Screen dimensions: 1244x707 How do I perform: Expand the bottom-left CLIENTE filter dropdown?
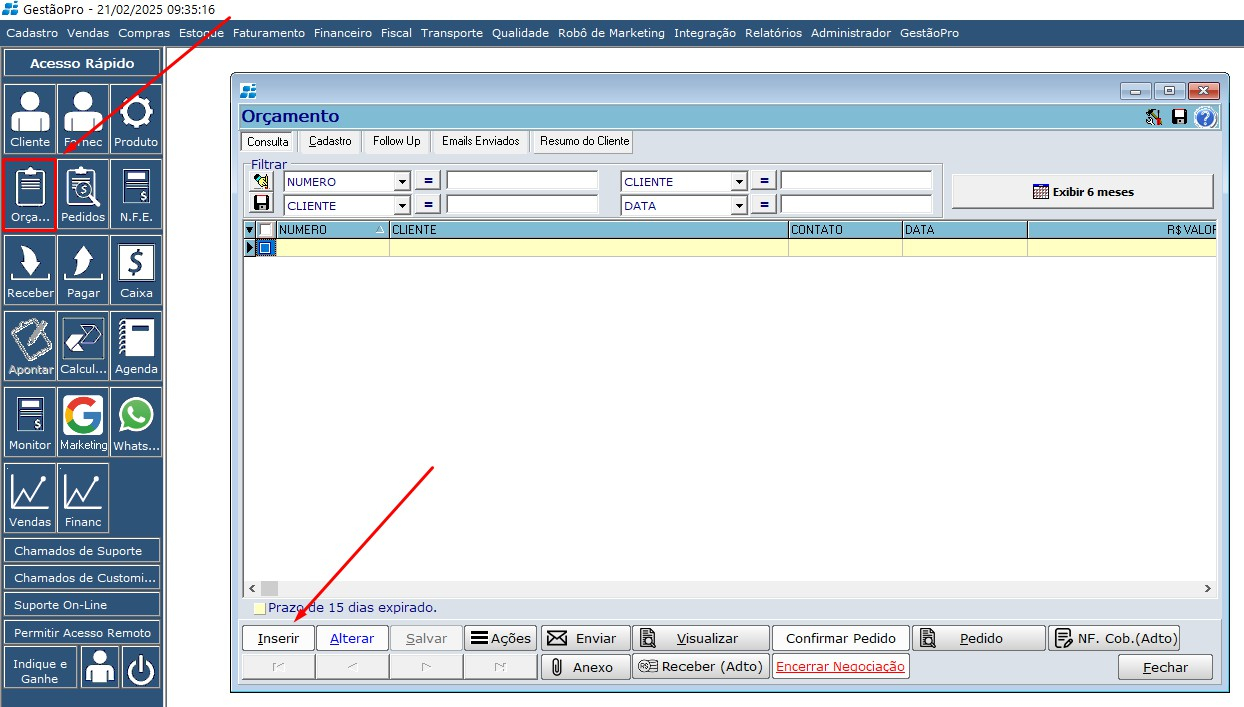[402, 205]
